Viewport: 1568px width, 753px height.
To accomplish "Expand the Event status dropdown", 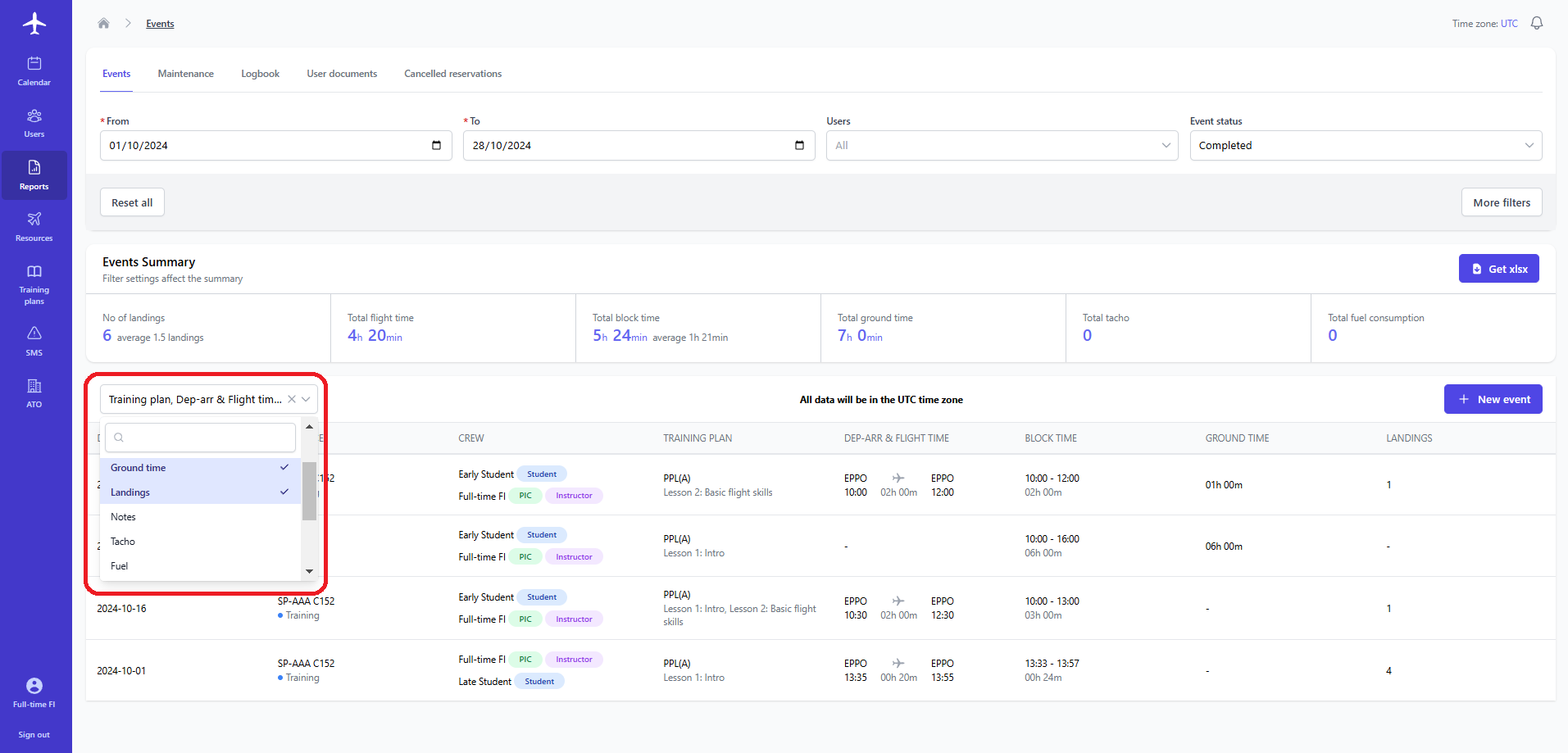I will click(x=1366, y=145).
